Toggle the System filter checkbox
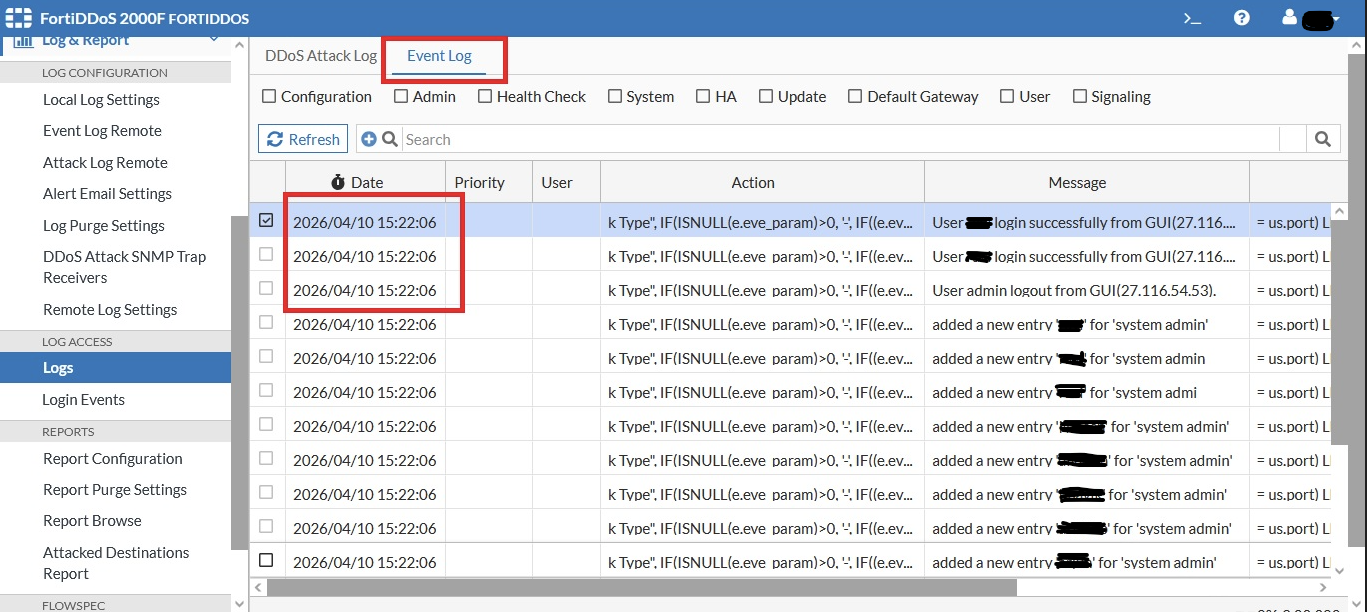1367x612 pixels. point(614,96)
